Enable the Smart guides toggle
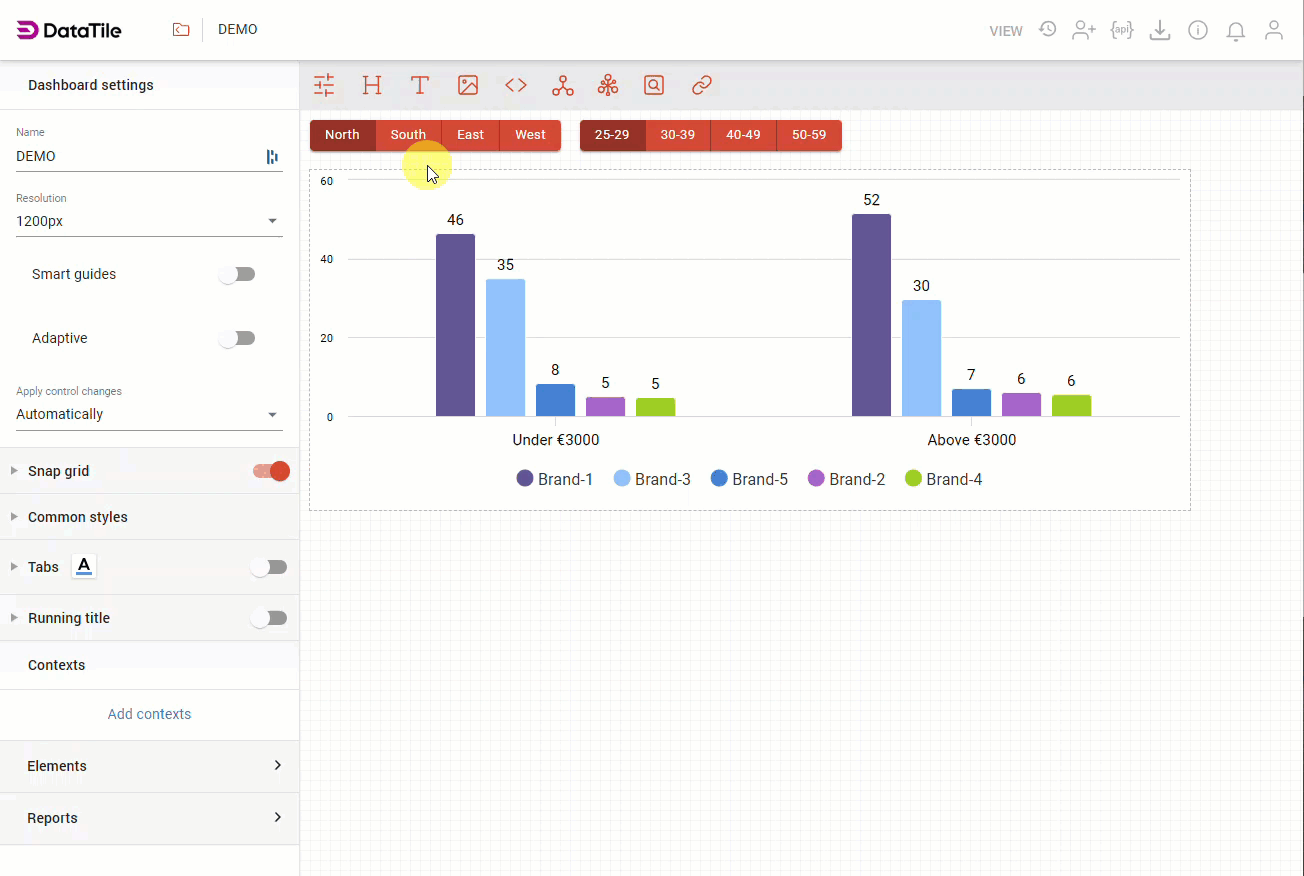 [x=238, y=274]
